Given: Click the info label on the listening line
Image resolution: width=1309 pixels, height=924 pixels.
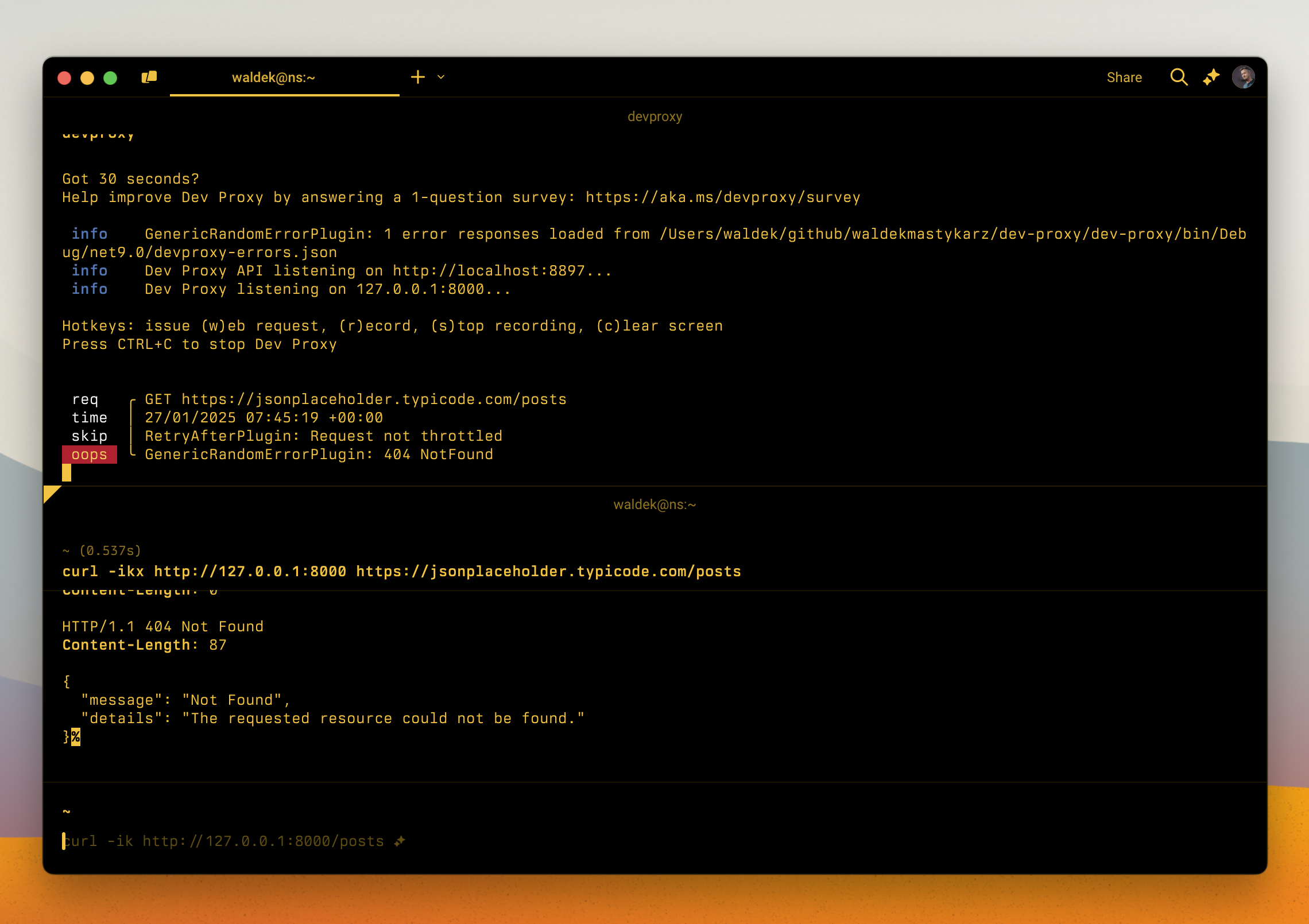Looking at the screenshot, I should point(90,289).
